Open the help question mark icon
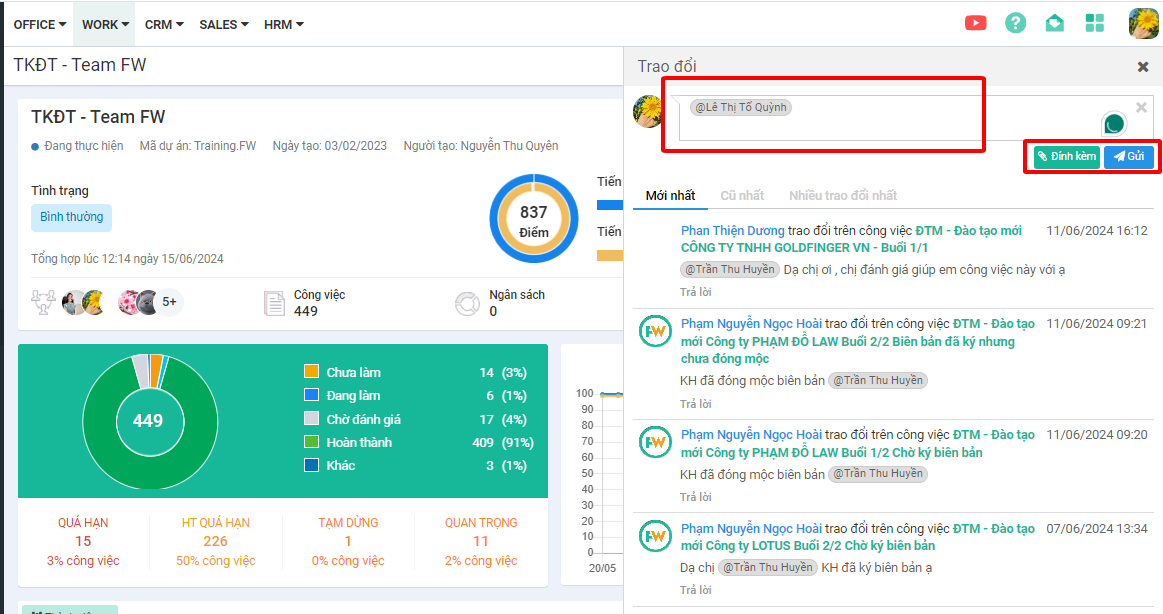 click(1015, 23)
